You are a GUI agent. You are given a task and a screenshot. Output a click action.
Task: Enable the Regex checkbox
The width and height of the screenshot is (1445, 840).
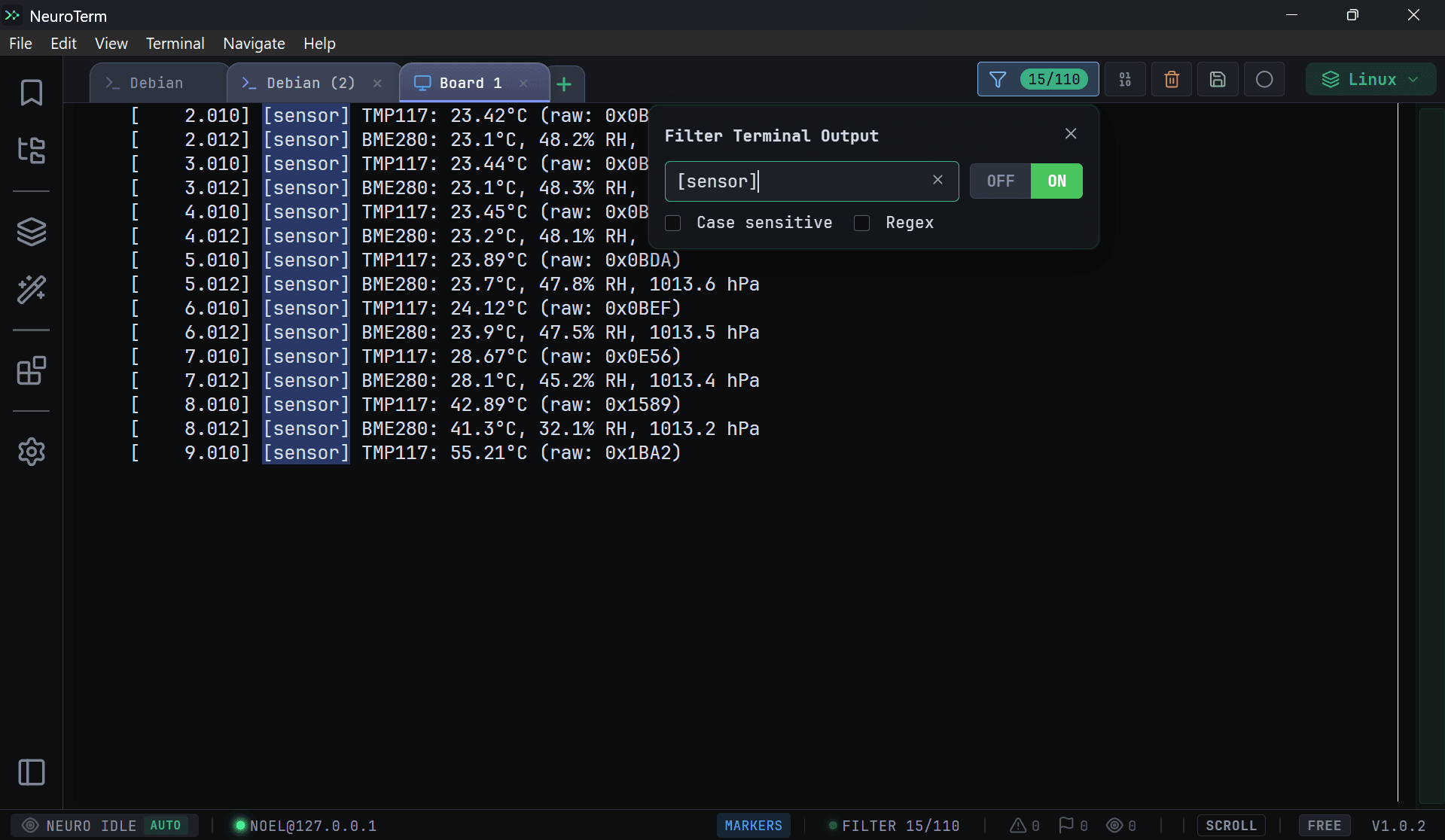[861, 223]
